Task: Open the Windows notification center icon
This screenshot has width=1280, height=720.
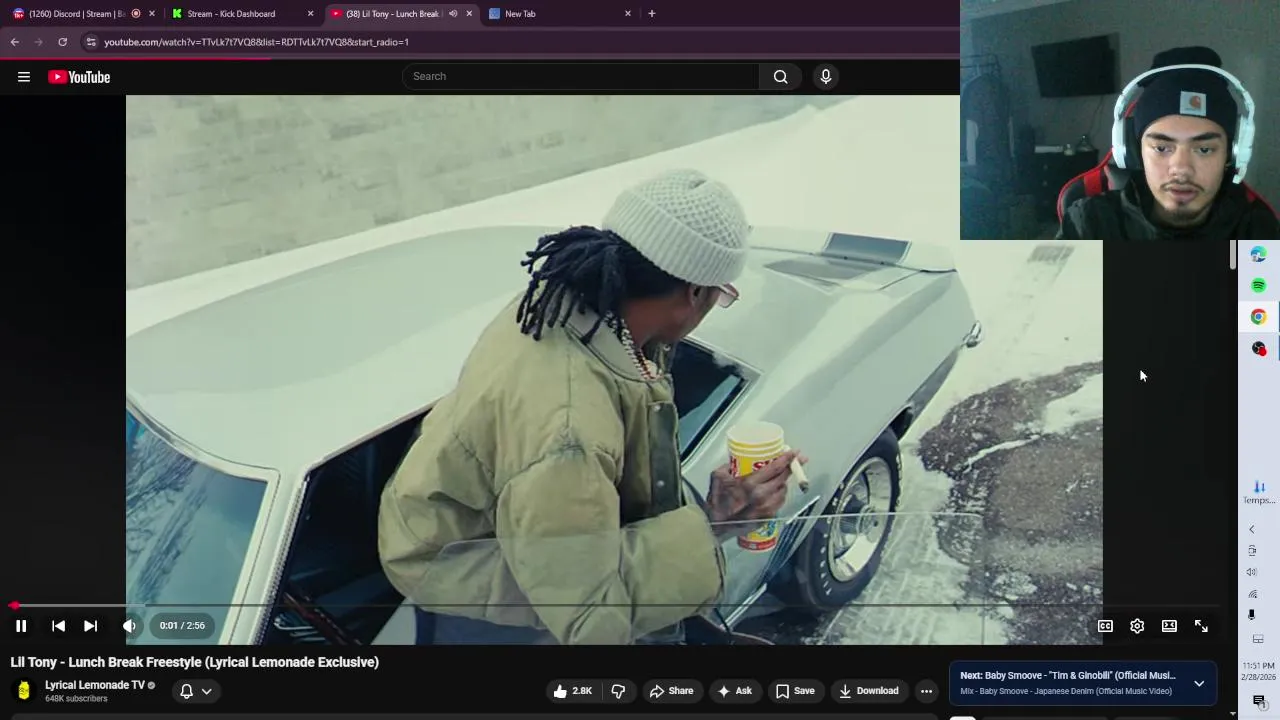Action: tap(1259, 701)
